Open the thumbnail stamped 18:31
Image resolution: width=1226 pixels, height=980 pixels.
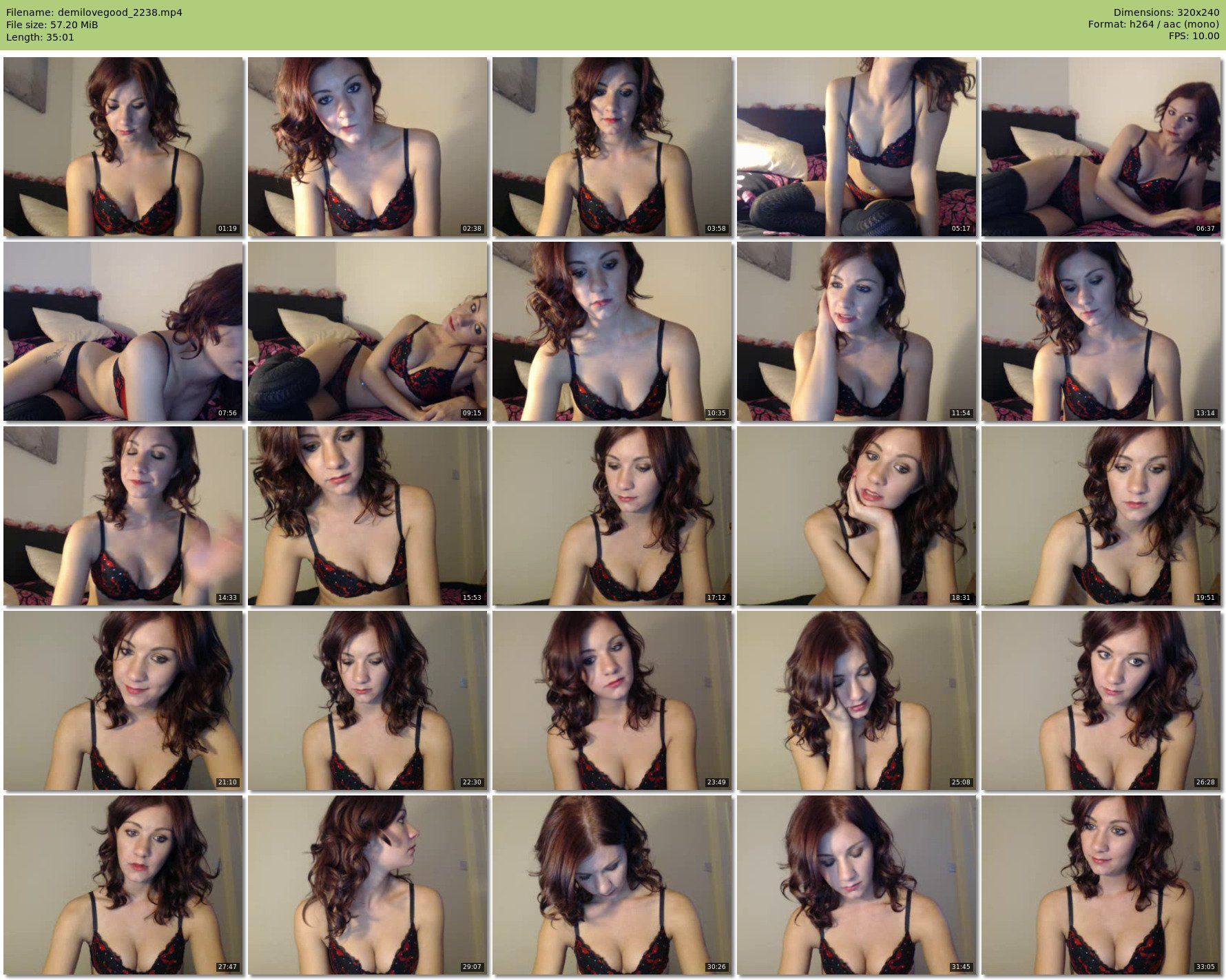pyautogui.click(x=857, y=516)
